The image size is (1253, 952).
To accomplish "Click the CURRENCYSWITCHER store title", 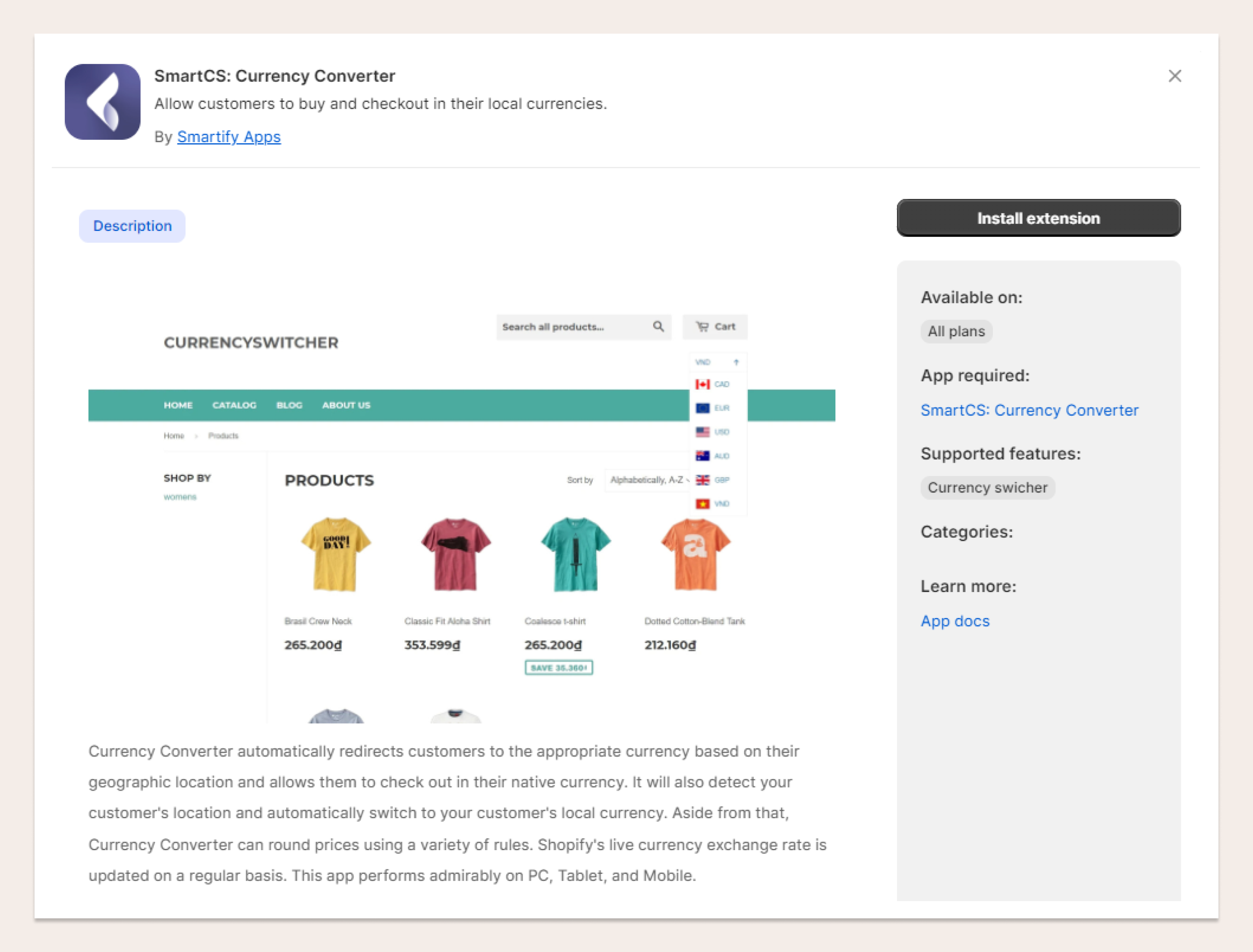I will click(251, 343).
